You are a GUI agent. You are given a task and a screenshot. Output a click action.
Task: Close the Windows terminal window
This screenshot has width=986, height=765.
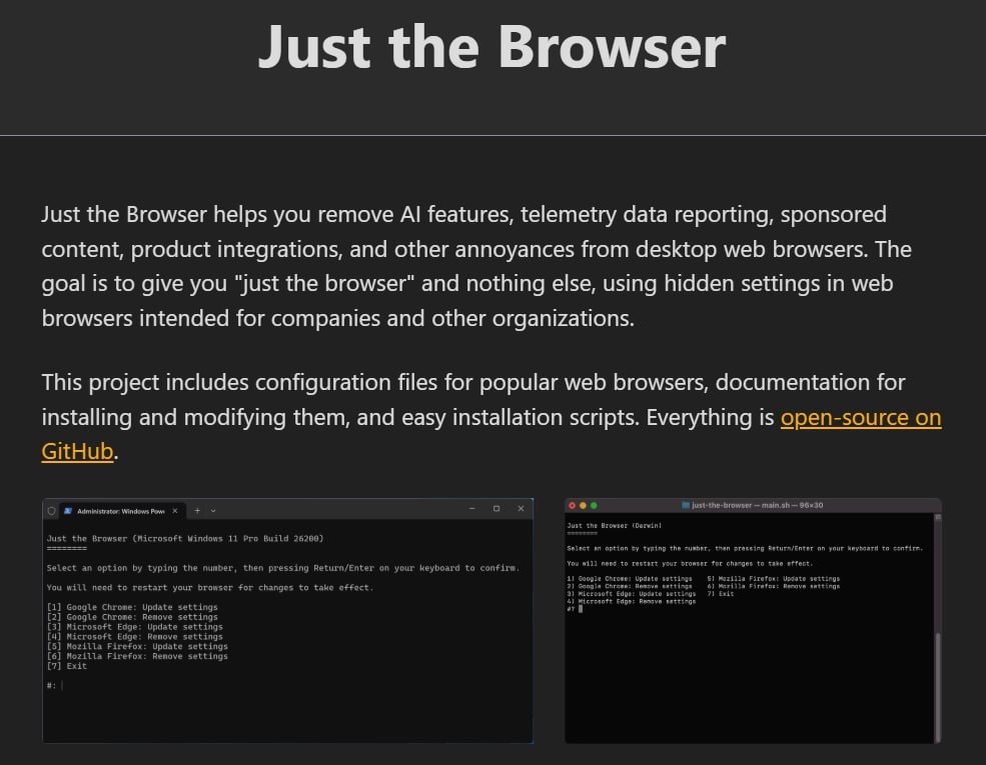coord(521,509)
